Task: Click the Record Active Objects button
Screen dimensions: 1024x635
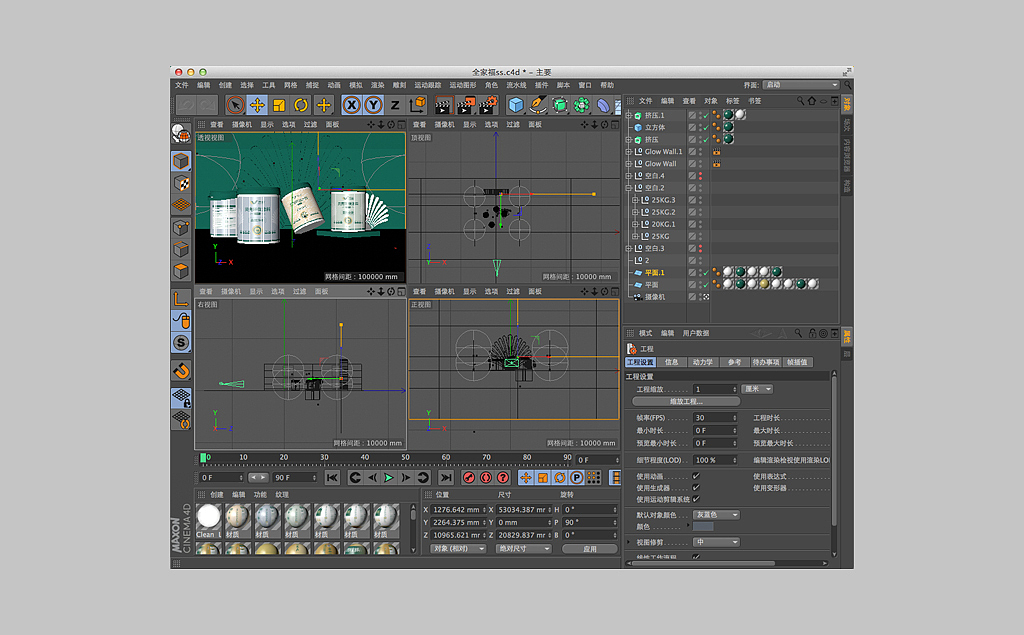Action: tap(467, 478)
